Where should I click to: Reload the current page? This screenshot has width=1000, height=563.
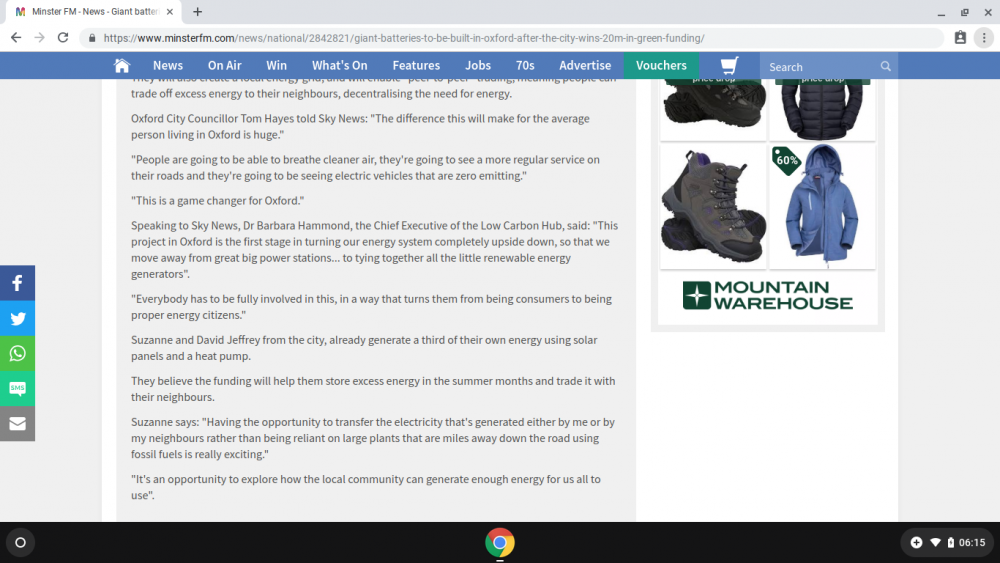pos(62,38)
